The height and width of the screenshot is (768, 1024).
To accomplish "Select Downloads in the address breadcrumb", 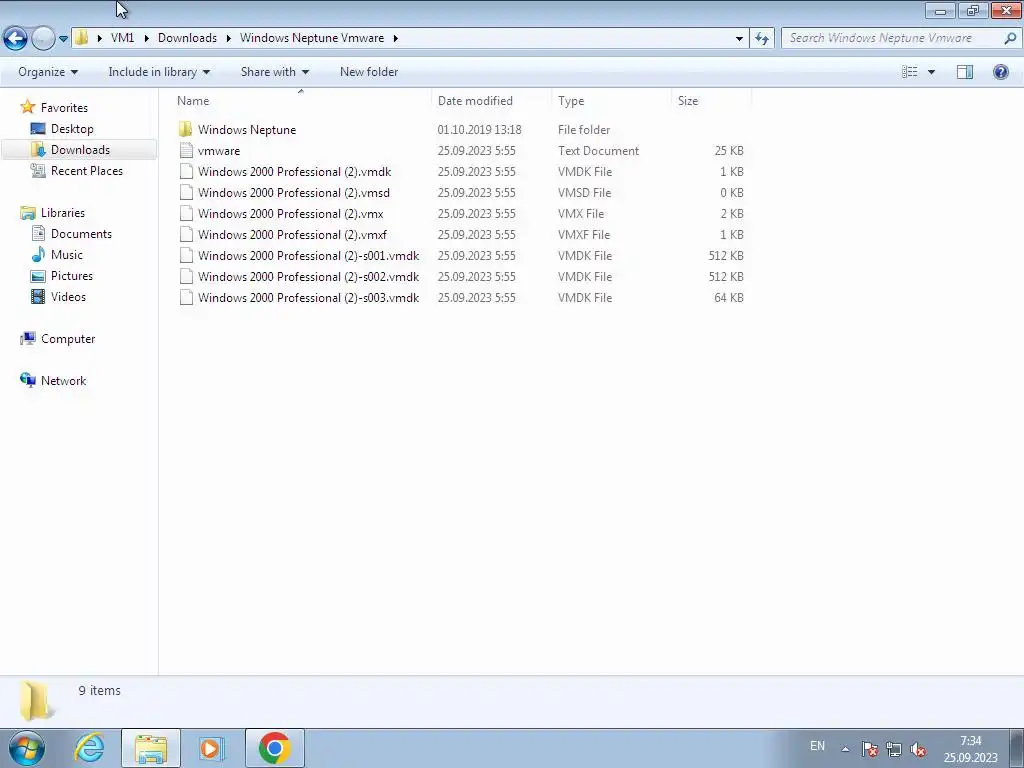I will click(187, 38).
